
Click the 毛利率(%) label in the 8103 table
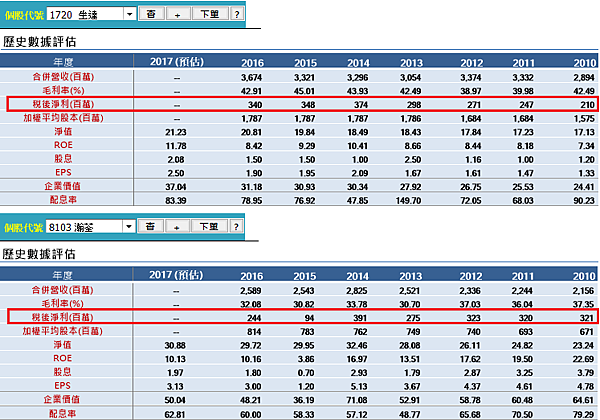[62, 303]
